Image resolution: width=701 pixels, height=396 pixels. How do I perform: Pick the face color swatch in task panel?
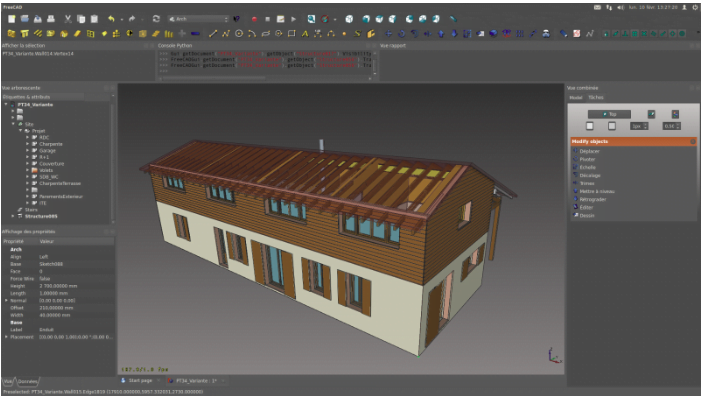click(612, 126)
